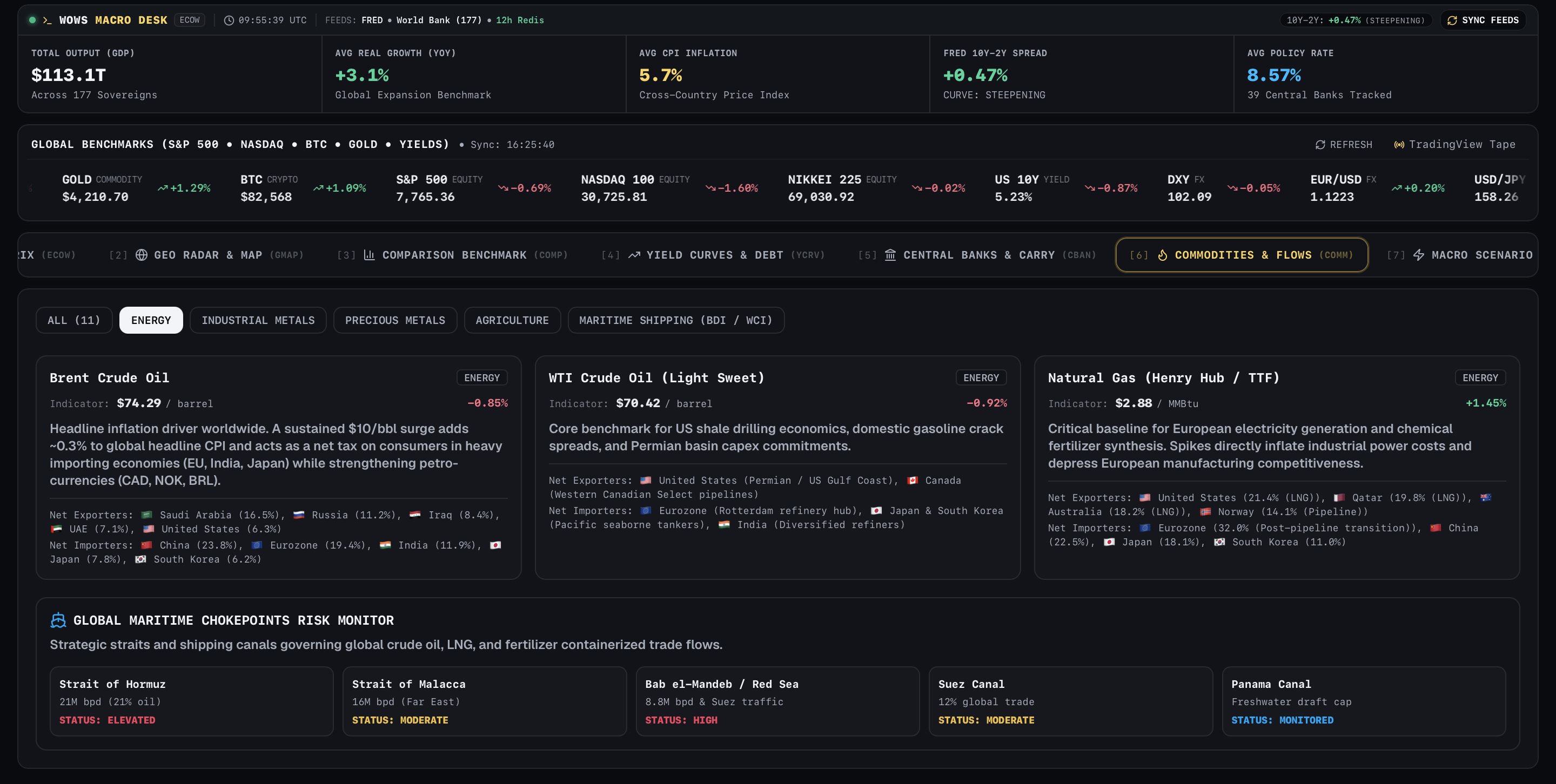Image resolution: width=1556 pixels, height=784 pixels.
Task: Click the globe icon on Geo Radar tab
Action: [x=142, y=255]
